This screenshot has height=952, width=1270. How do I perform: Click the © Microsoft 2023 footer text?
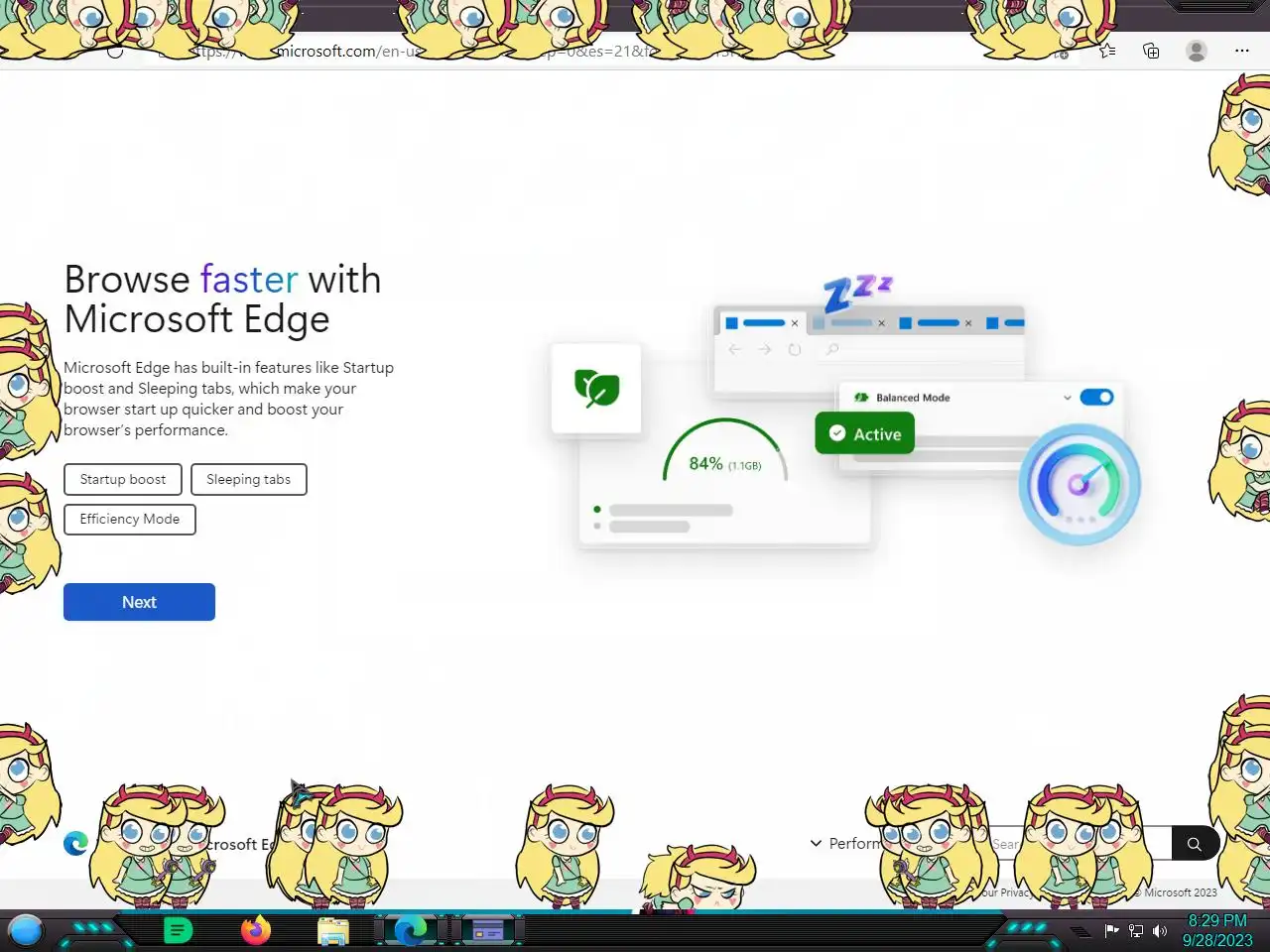1176,892
